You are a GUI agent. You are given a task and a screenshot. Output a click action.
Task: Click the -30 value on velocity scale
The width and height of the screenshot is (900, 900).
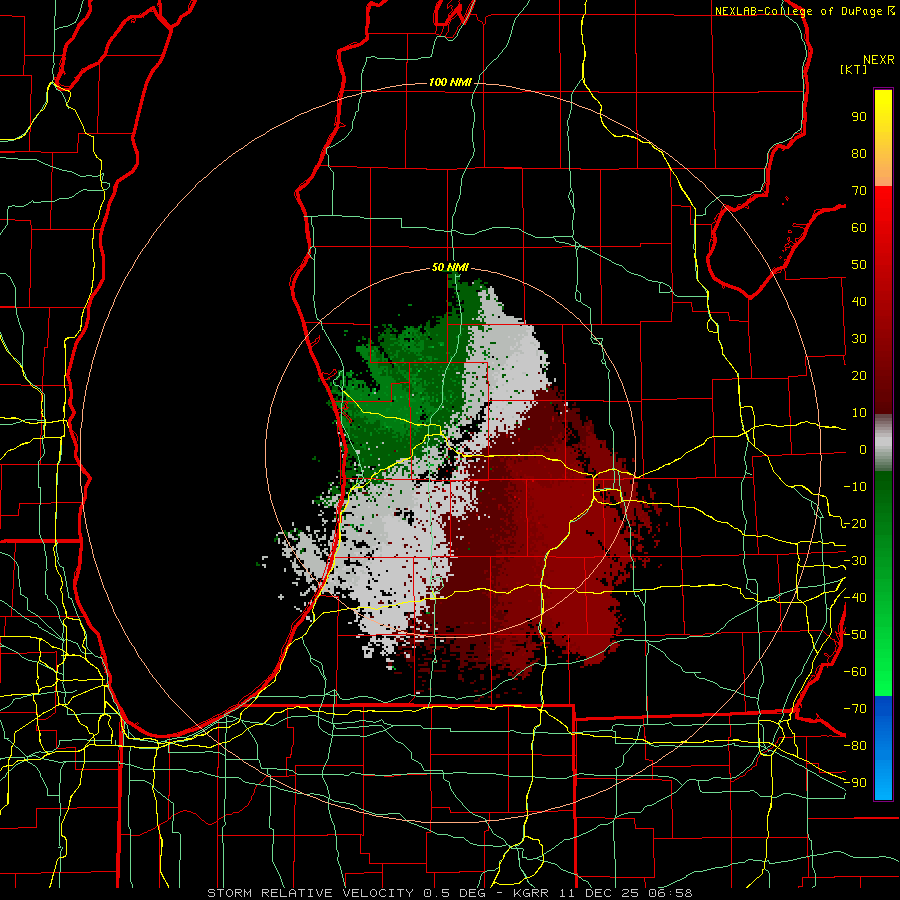(x=855, y=561)
